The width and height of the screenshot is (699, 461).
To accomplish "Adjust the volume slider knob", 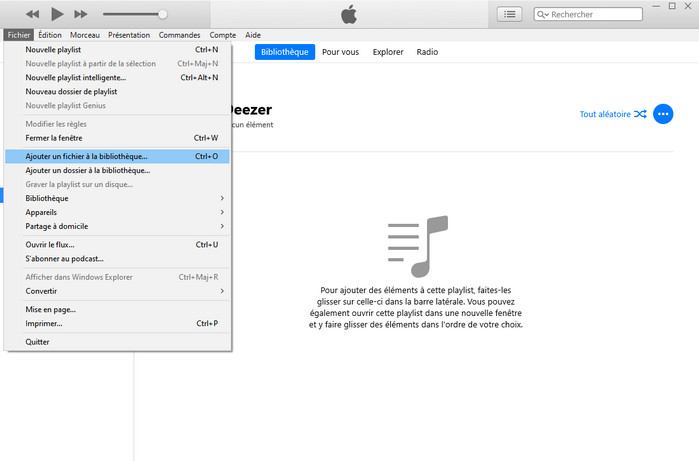I will tap(163, 14).
